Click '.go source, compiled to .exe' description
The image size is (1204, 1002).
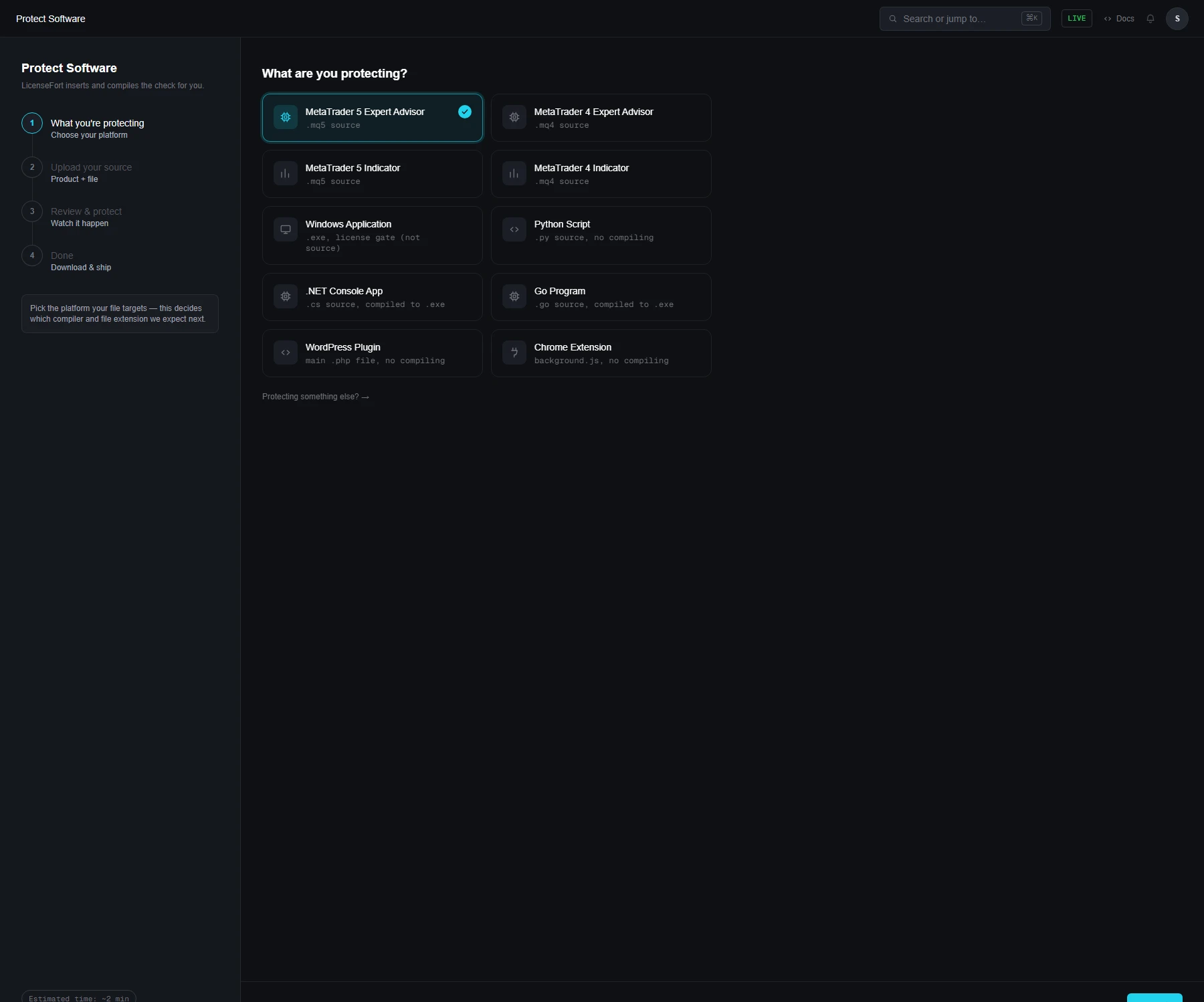click(604, 304)
